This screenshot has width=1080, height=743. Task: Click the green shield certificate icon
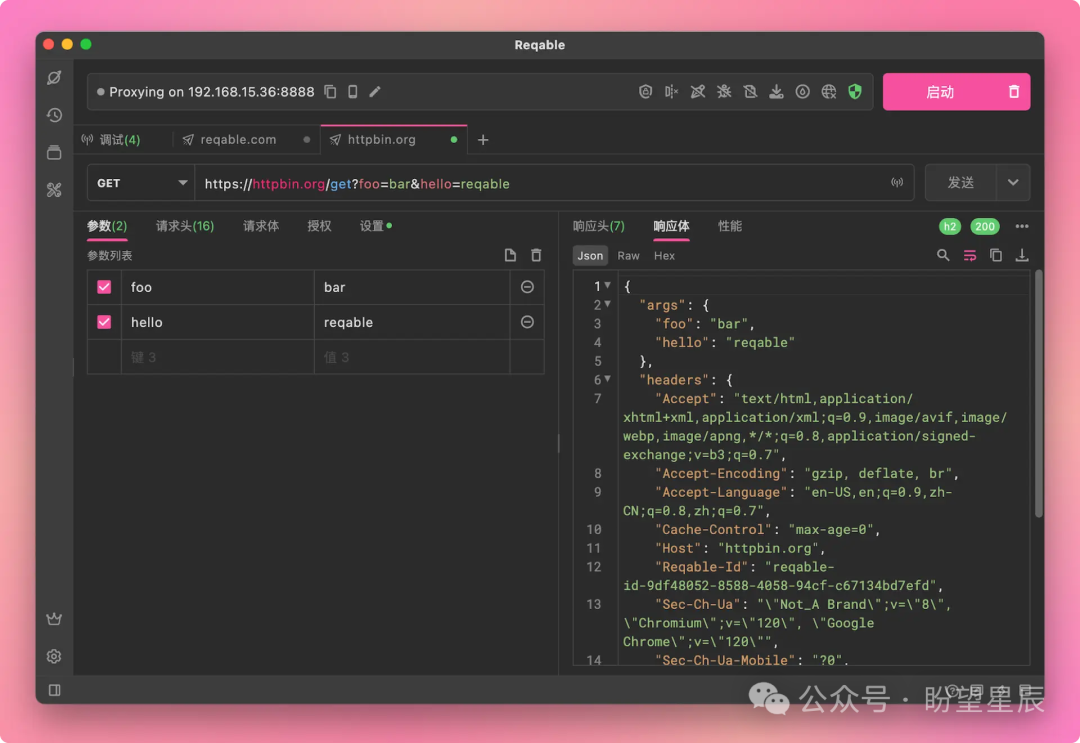click(x=855, y=92)
